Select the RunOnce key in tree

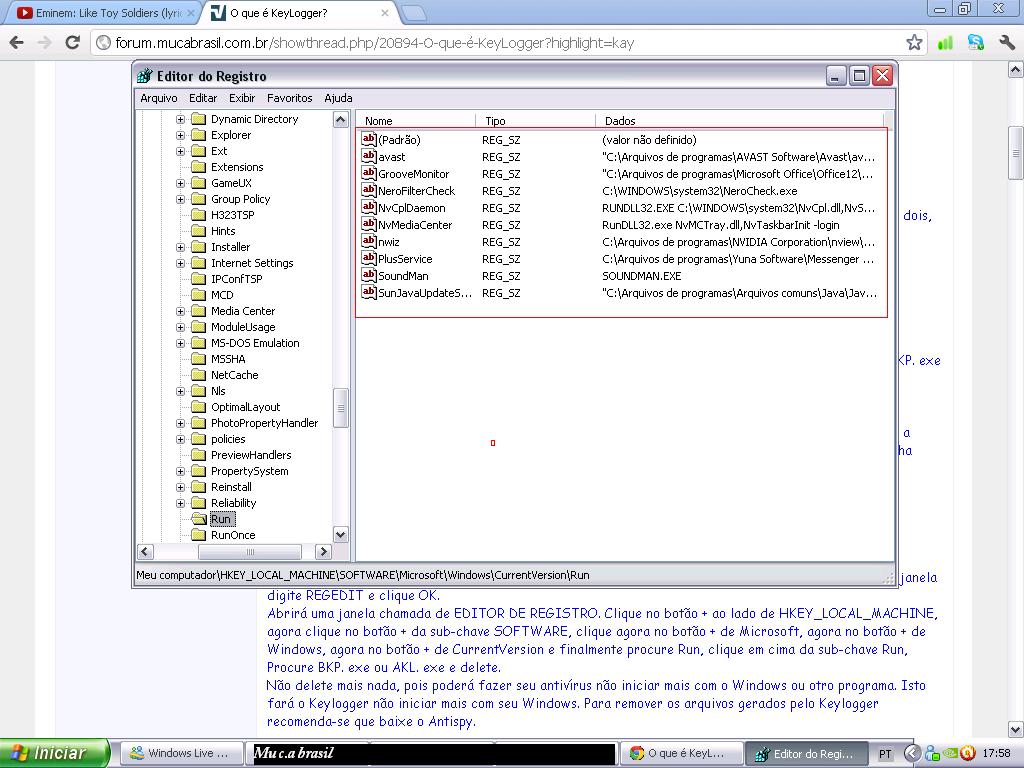(232, 535)
